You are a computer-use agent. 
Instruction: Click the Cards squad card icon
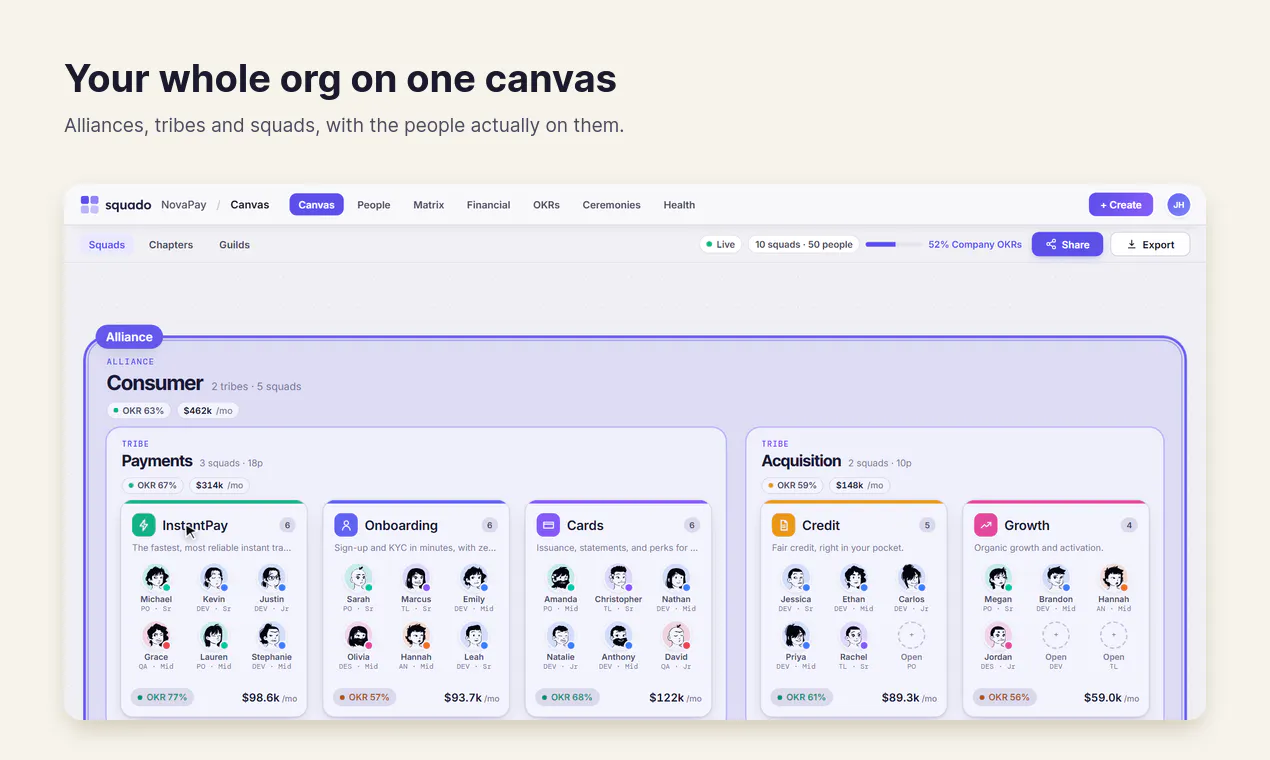pos(548,525)
